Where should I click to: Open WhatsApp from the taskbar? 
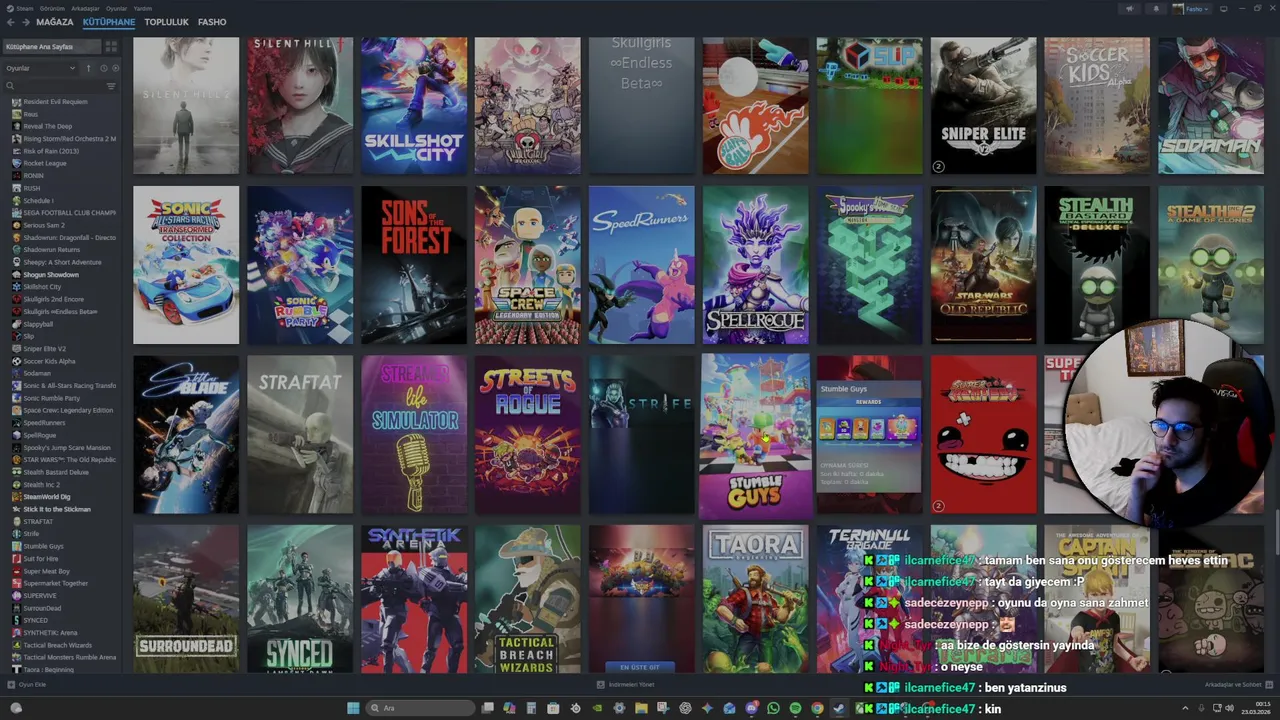773,708
